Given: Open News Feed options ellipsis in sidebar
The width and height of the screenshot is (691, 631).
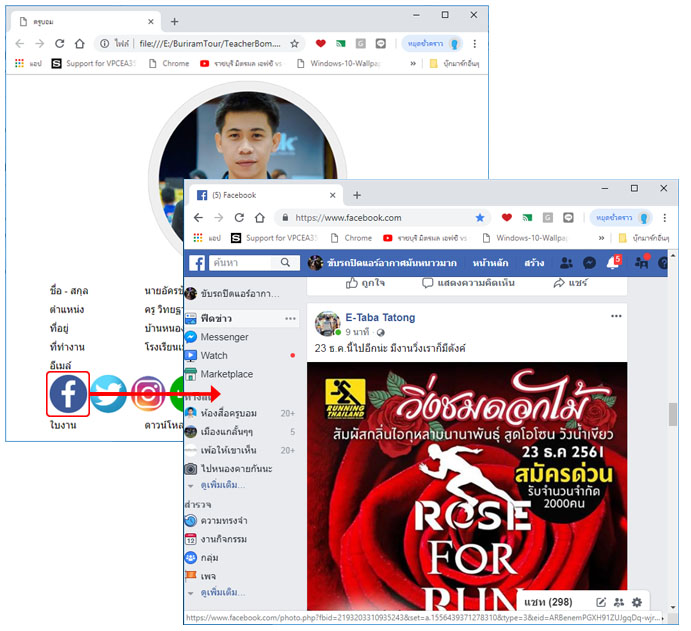Looking at the screenshot, I should click(x=290, y=318).
